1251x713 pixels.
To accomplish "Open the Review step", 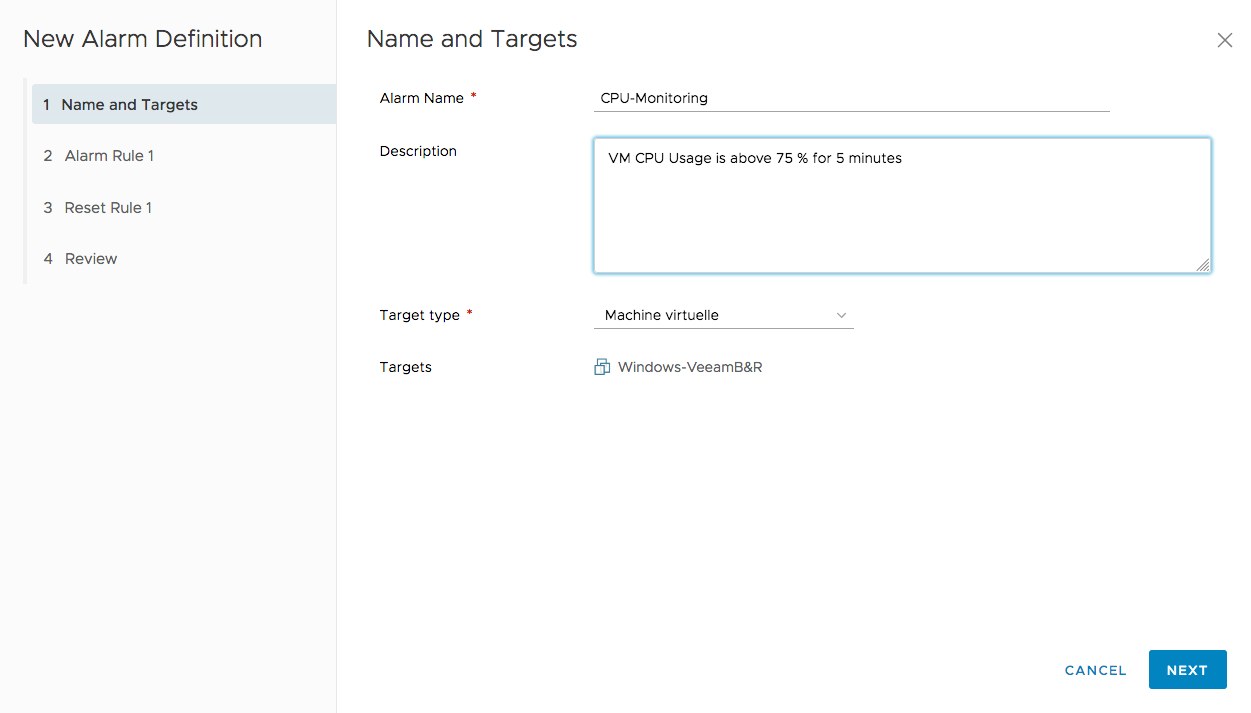I will (x=90, y=258).
